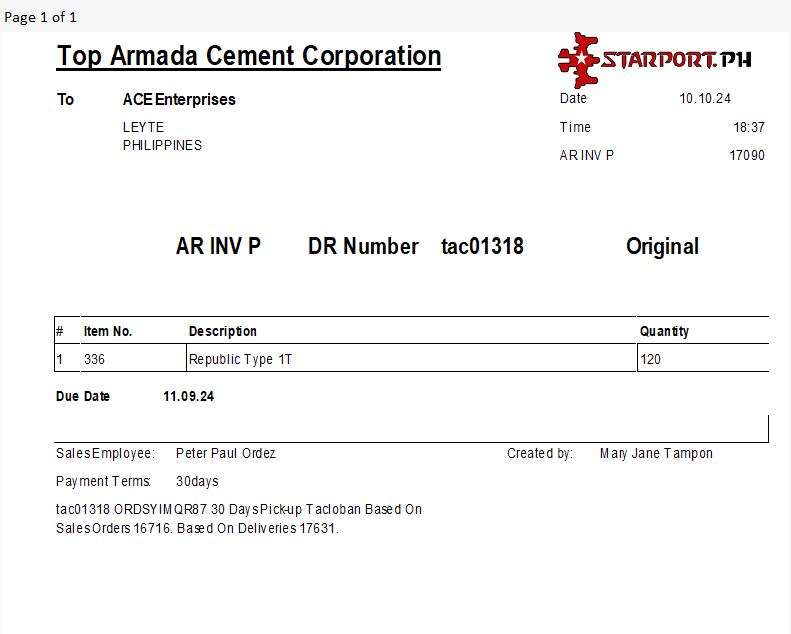Screen dimensions: 791x634
Task: Select the ACE Enterprises customer name
Action: point(179,100)
